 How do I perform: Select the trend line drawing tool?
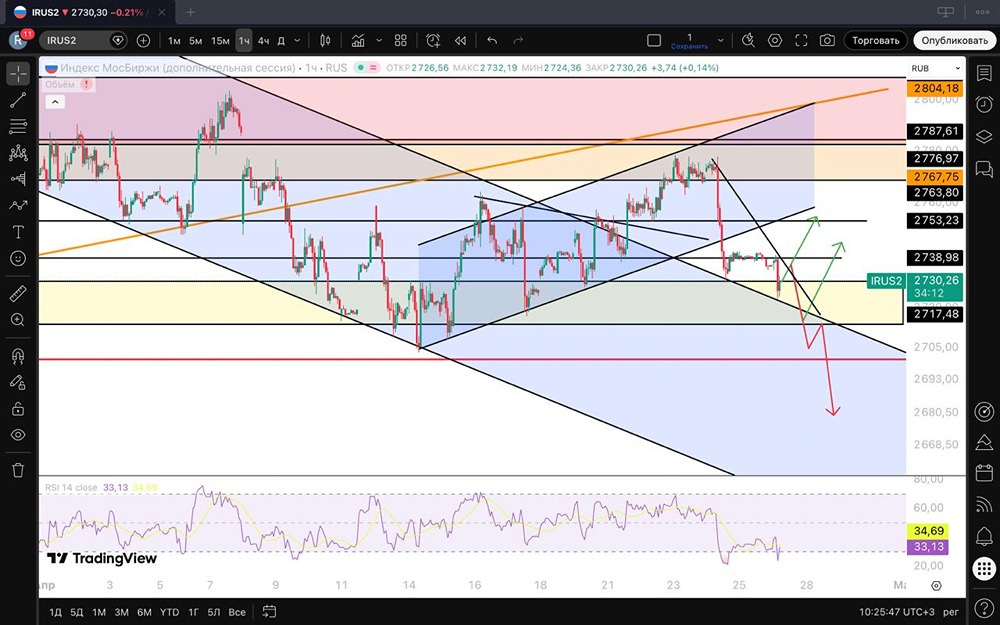pyautogui.click(x=18, y=100)
